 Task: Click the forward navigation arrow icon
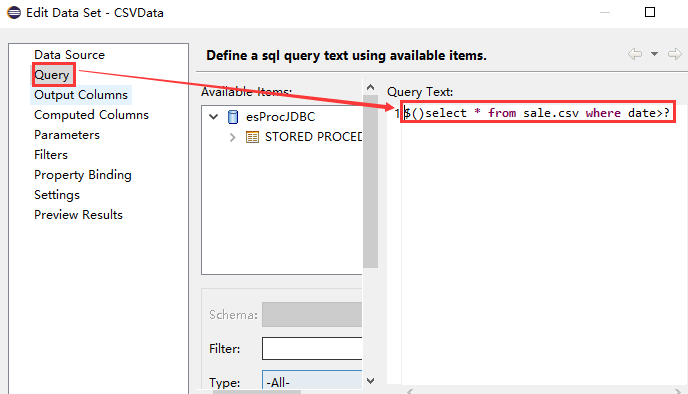(x=674, y=54)
